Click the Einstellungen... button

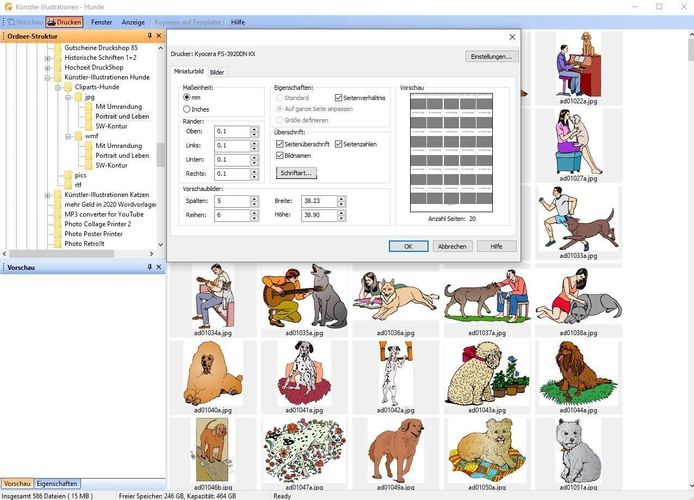click(491, 57)
